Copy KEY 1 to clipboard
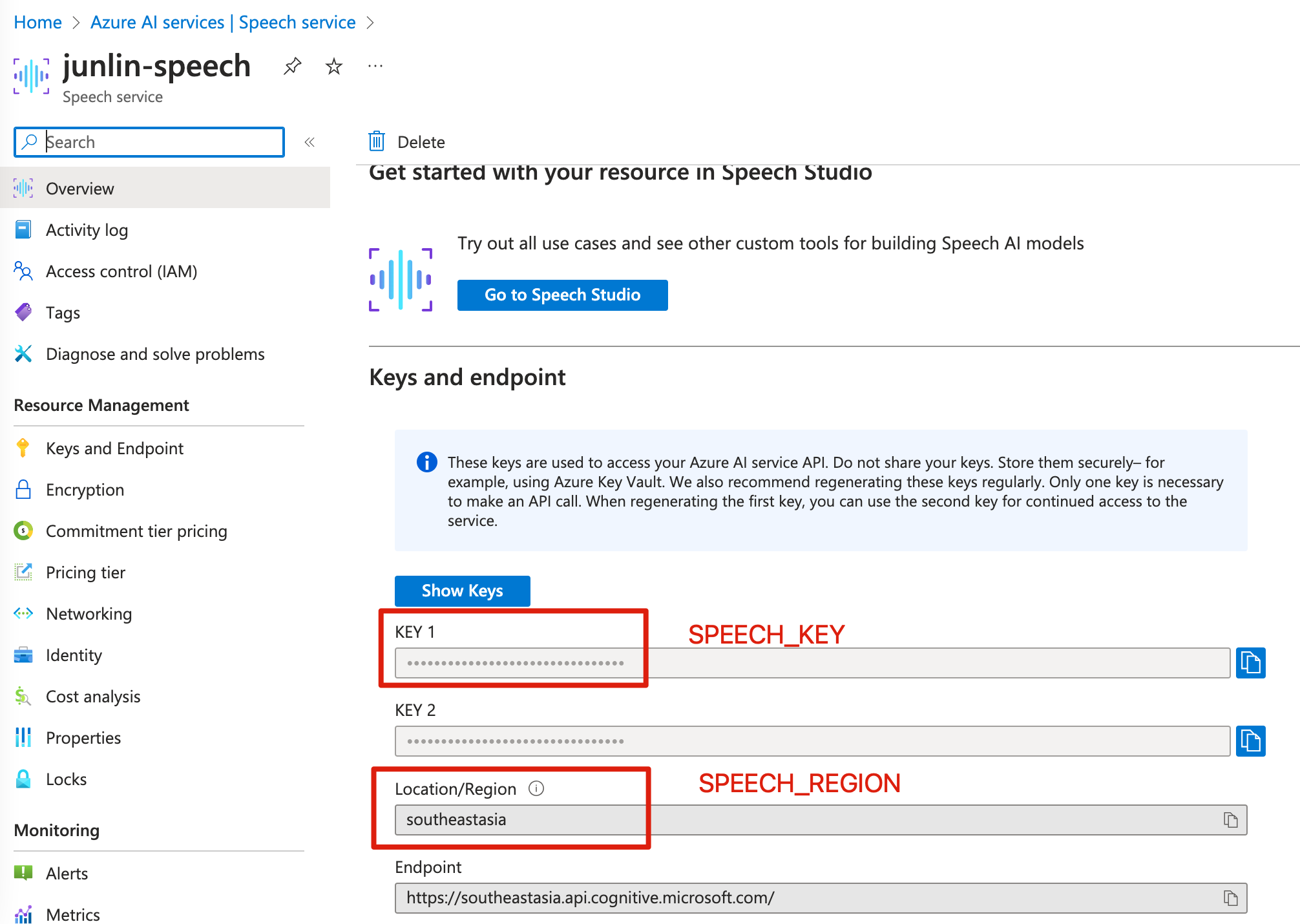1300x924 pixels. click(x=1250, y=663)
